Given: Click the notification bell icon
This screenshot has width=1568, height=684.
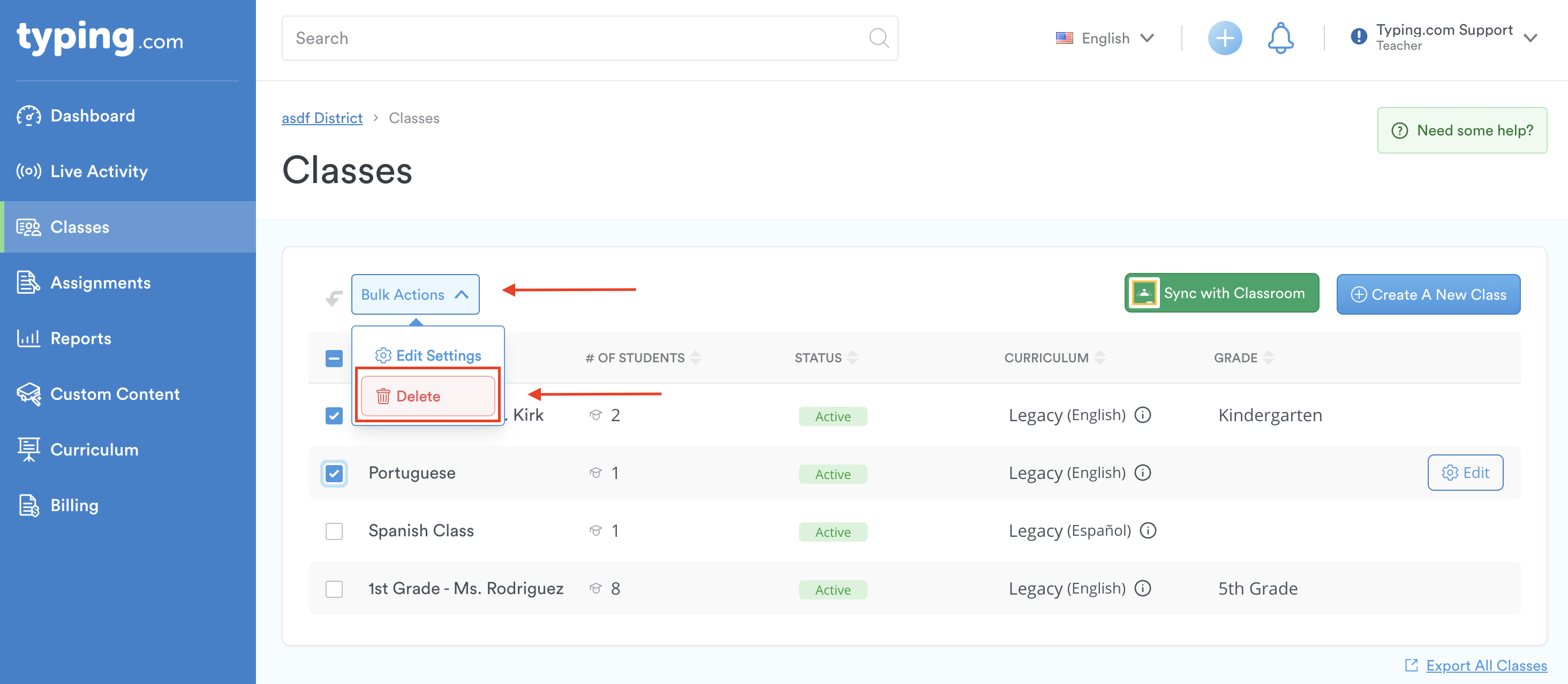Looking at the screenshot, I should [1280, 39].
